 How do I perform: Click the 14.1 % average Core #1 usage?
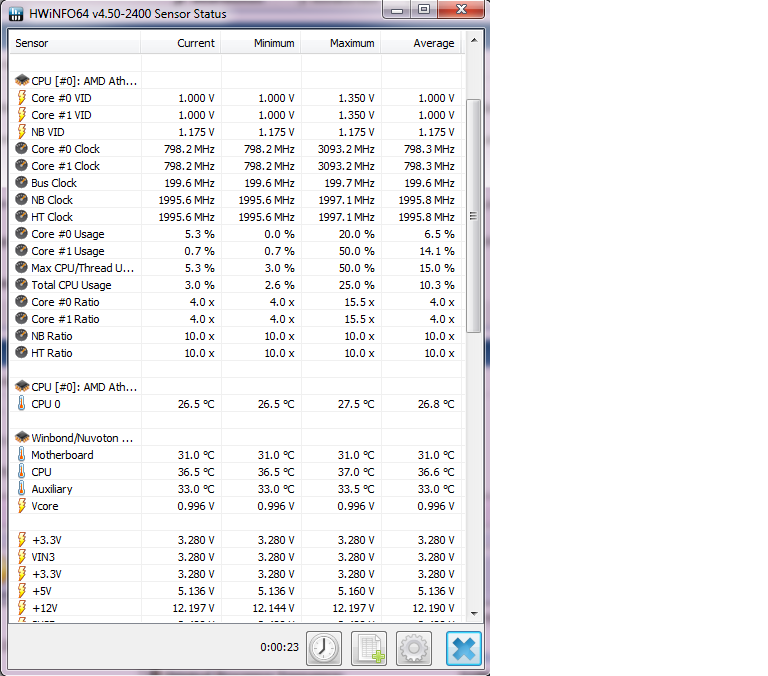coord(437,251)
